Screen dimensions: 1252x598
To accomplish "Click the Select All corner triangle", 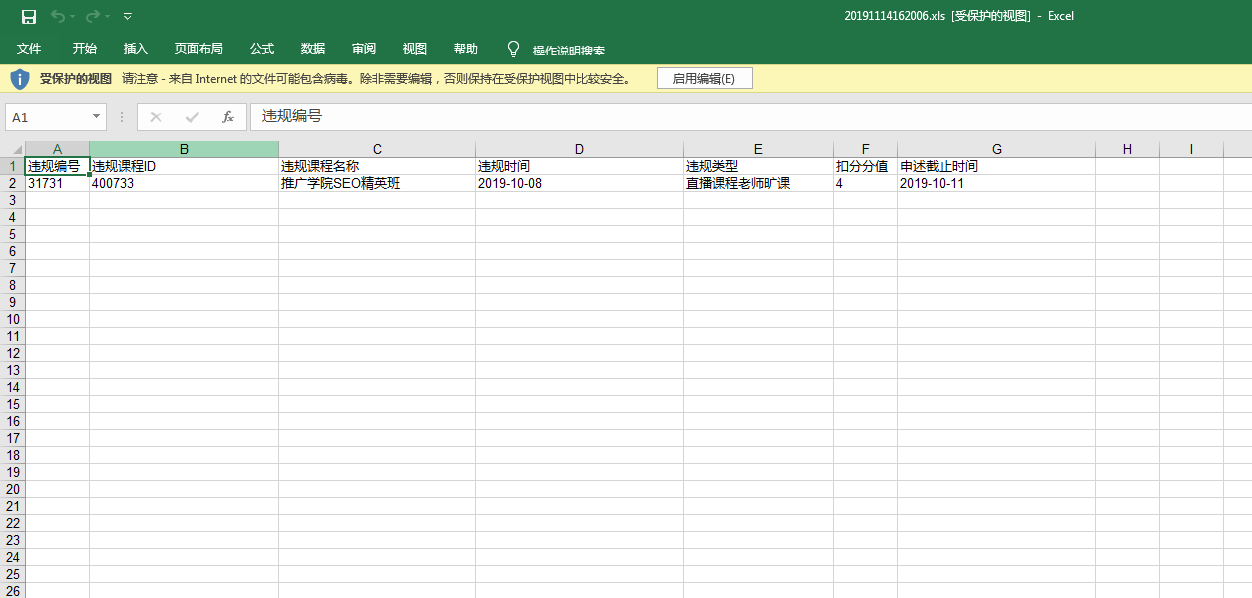I will (16, 150).
